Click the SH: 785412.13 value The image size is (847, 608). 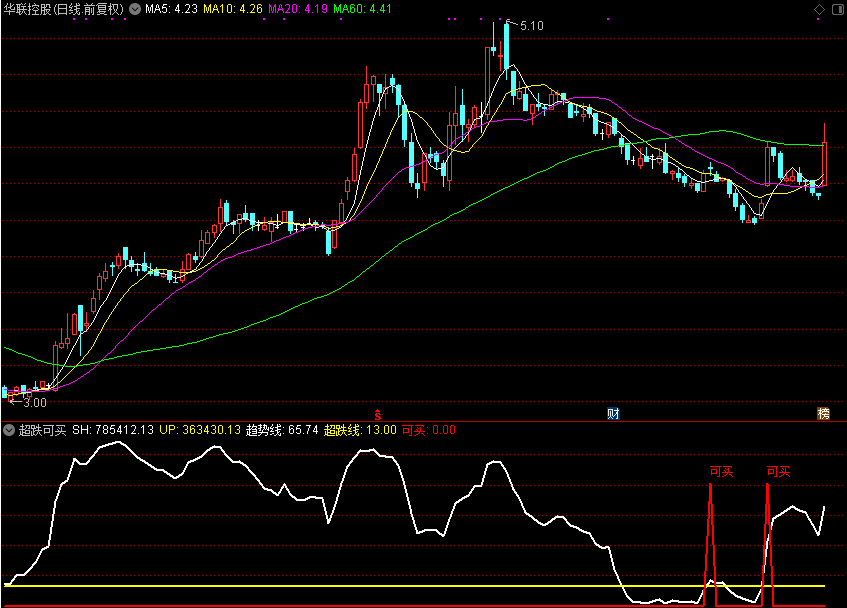tap(113, 430)
